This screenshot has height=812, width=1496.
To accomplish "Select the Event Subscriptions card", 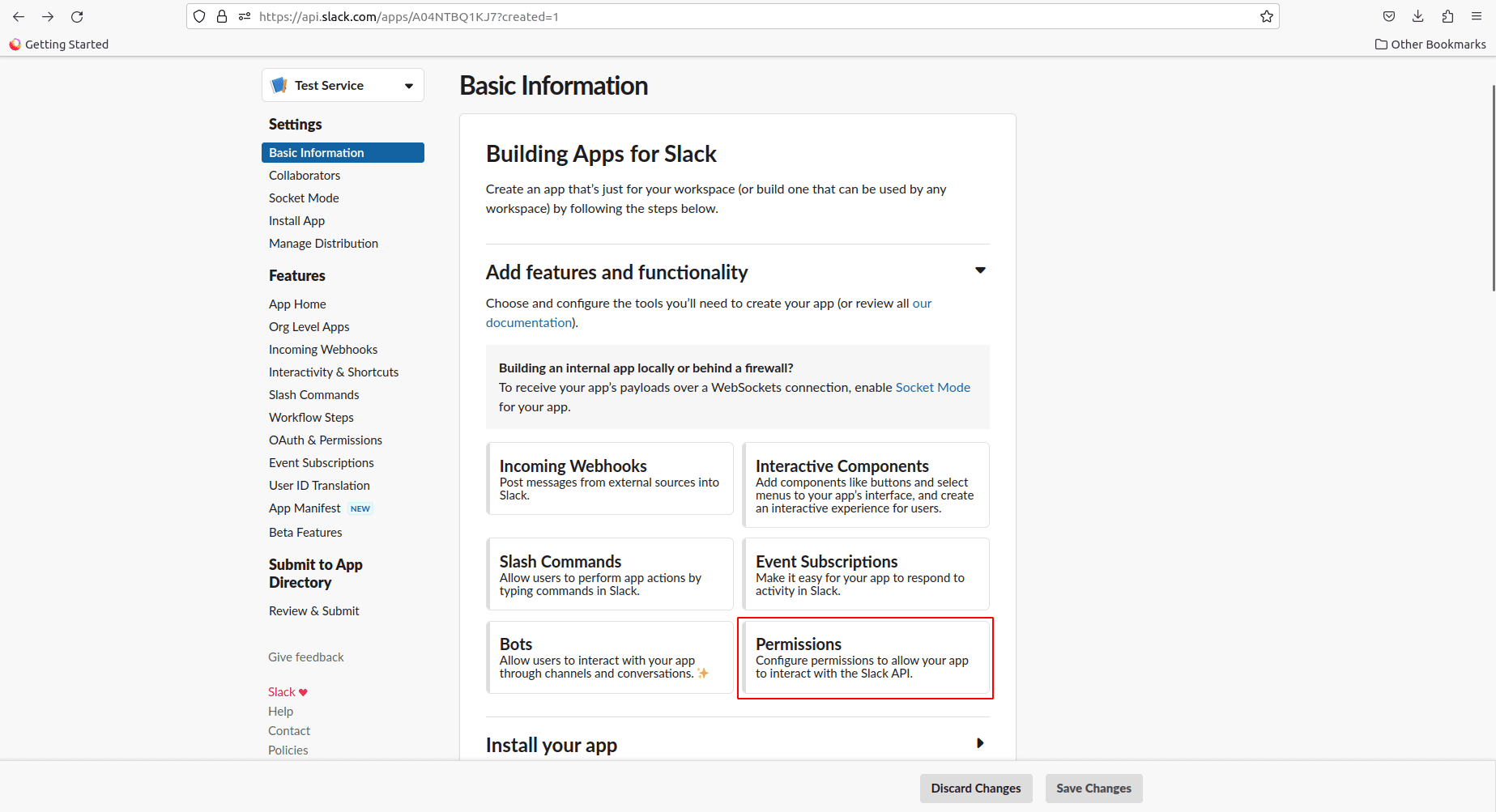I will [x=866, y=574].
